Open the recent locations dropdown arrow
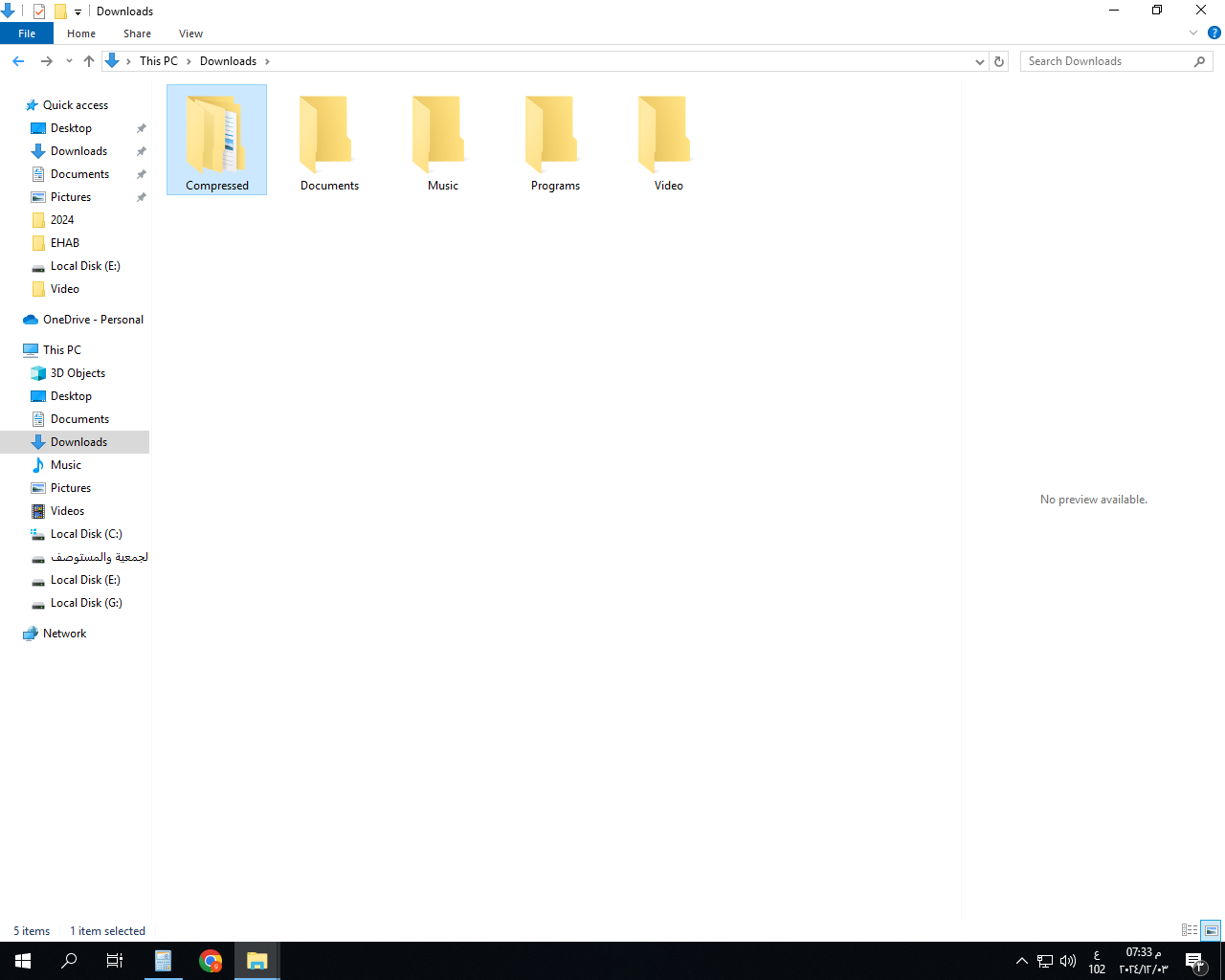Viewport: 1225px width, 980px height. [69, 61]
